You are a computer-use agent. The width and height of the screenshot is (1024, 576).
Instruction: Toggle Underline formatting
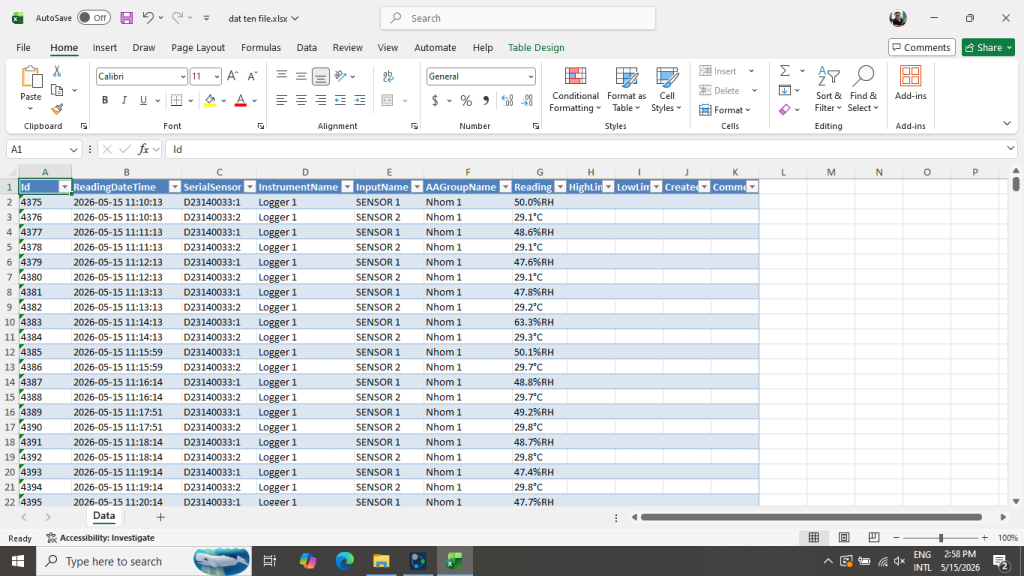tap(143, 101)
